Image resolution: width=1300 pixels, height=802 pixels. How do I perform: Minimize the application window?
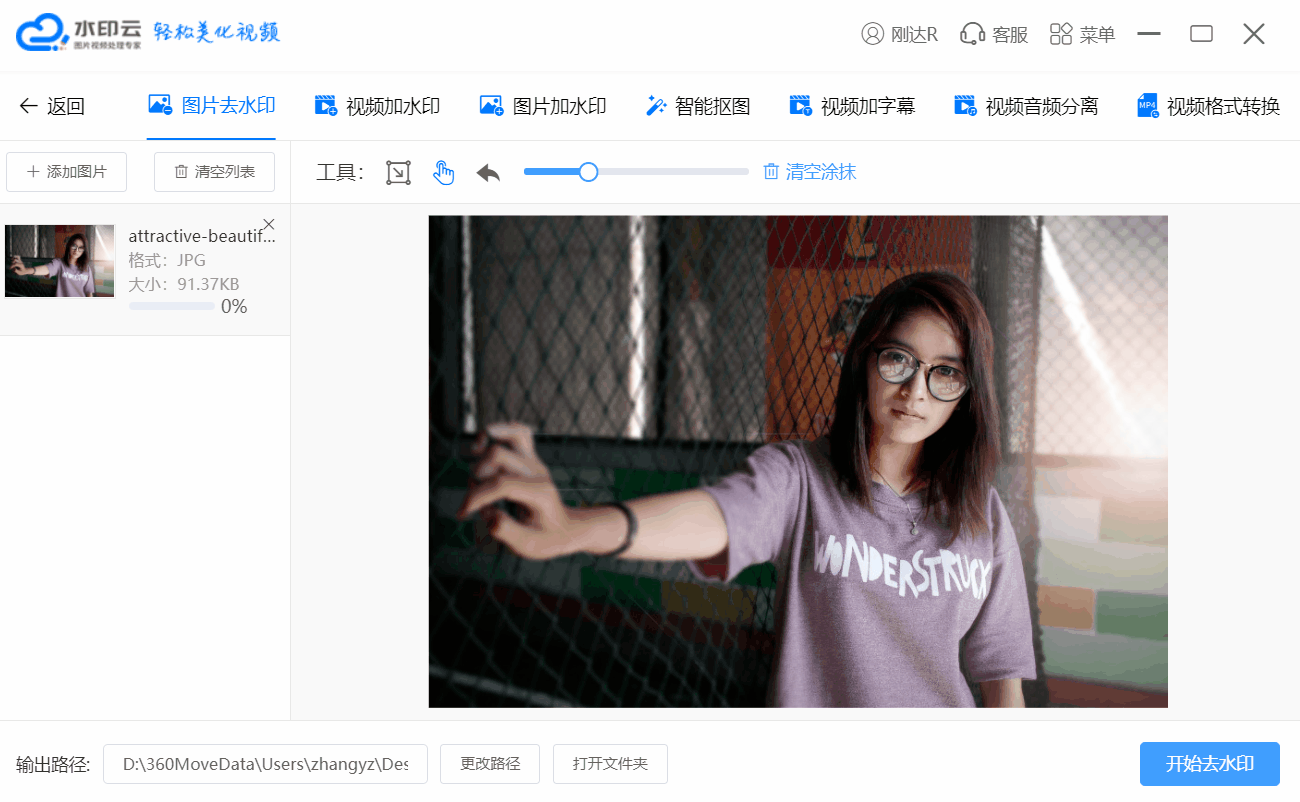pos(1149,34)
